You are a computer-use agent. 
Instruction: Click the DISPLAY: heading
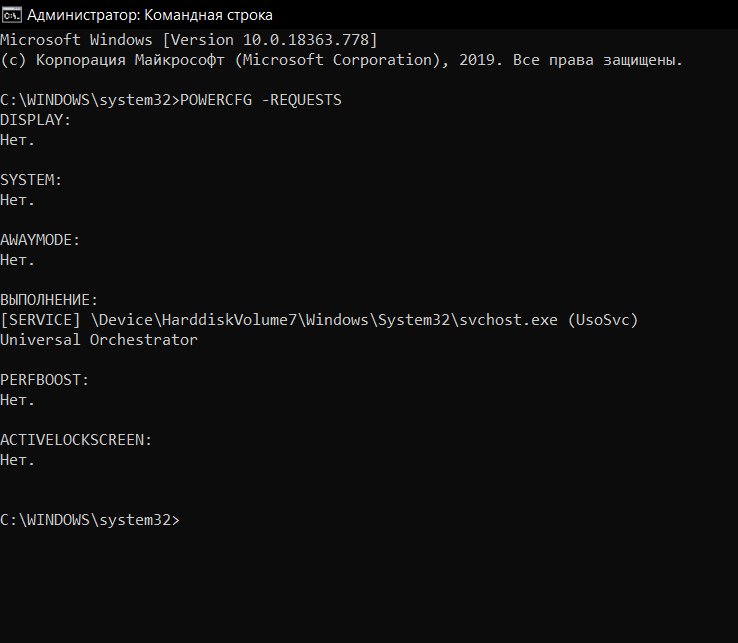[36, 120]
